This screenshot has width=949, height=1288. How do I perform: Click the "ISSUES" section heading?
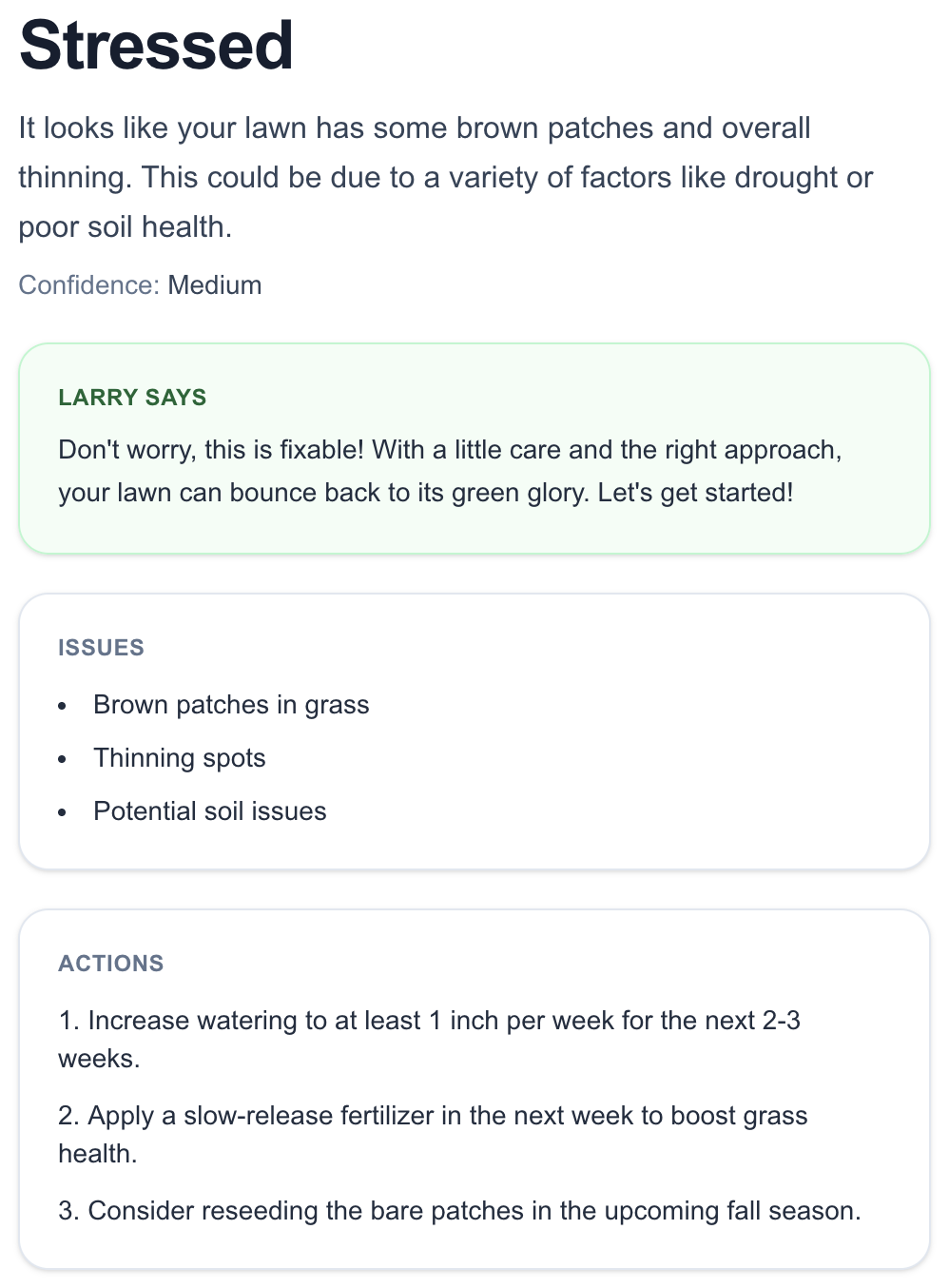(x=101, y=648)
